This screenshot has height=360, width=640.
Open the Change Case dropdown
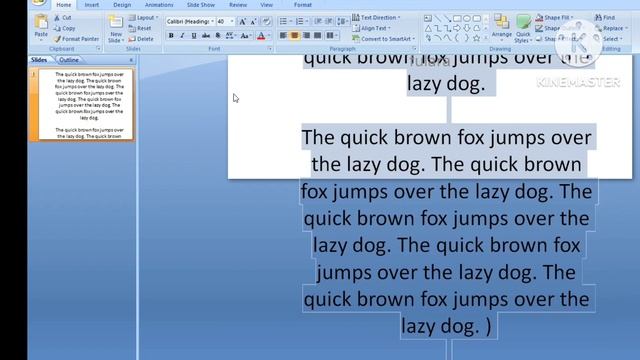tap(245, 36)
